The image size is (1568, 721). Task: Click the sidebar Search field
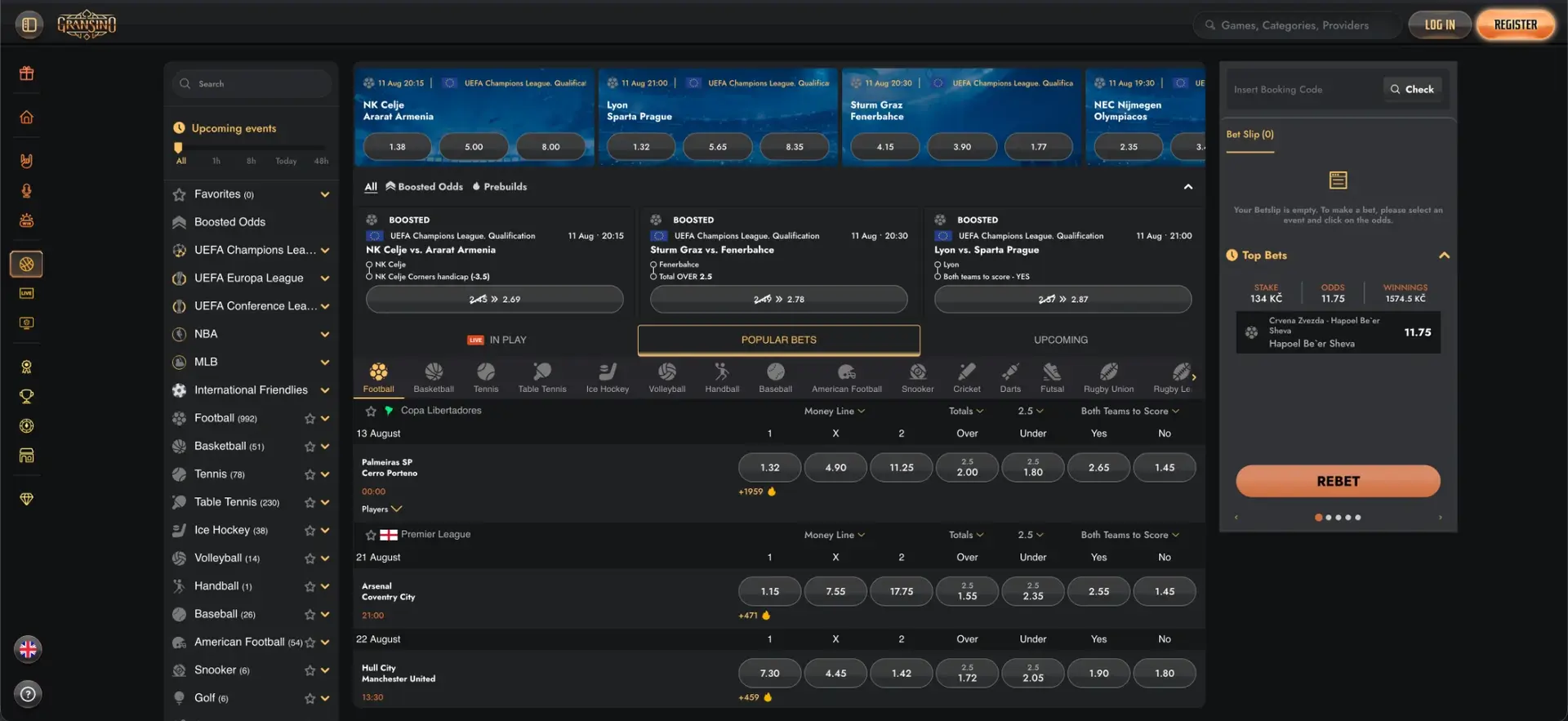[252, 83]
